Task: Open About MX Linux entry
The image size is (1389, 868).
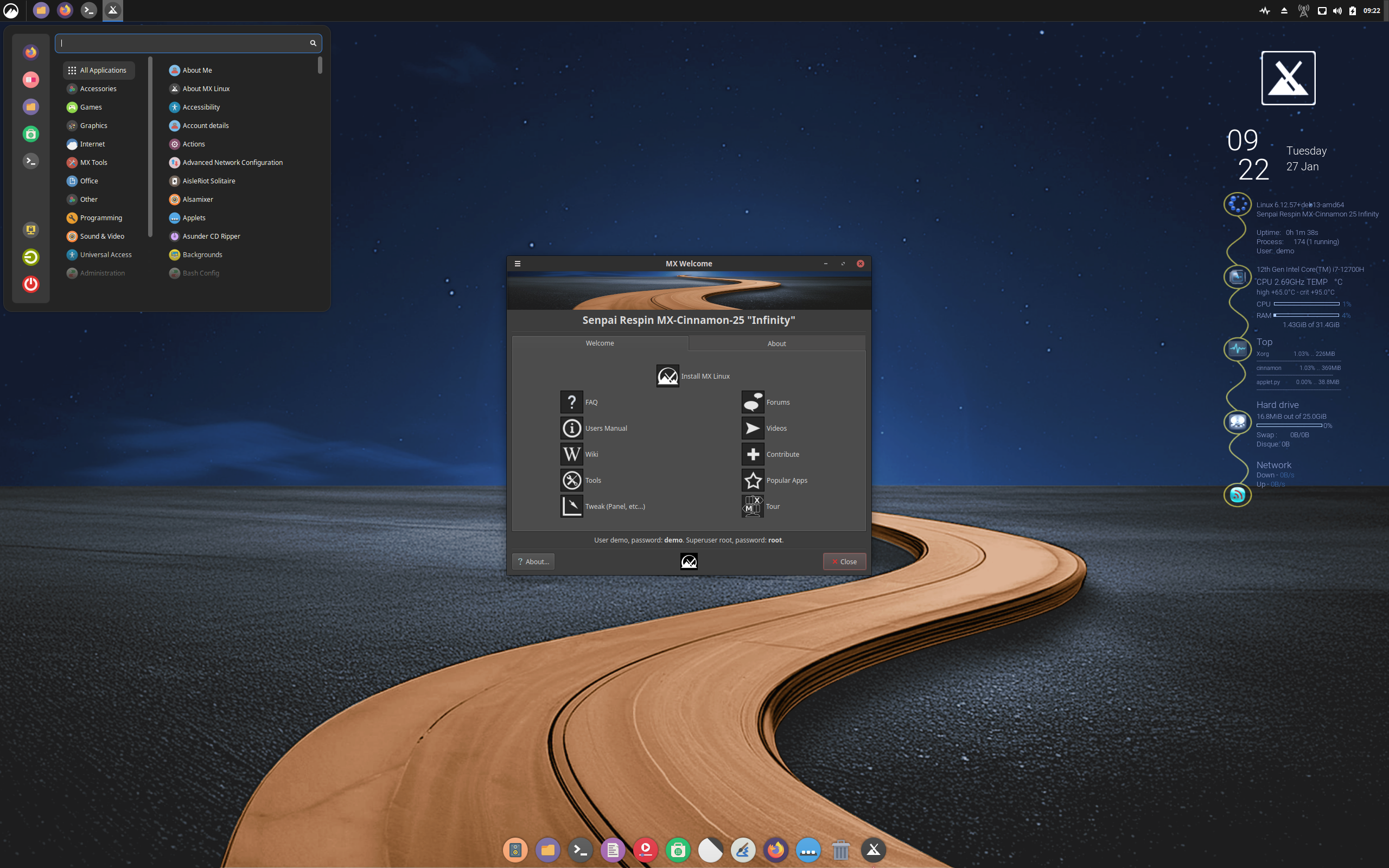Action: (200, 88)
